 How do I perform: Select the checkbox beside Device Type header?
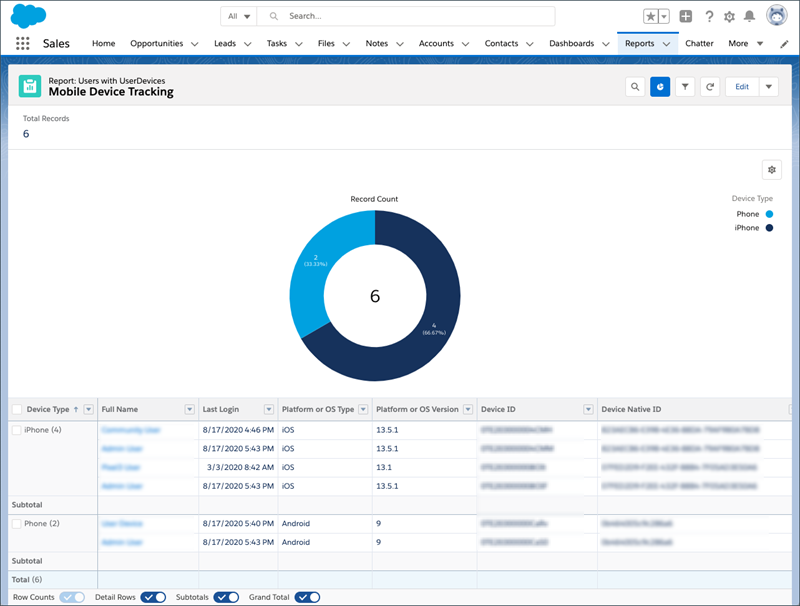point(15,408)
